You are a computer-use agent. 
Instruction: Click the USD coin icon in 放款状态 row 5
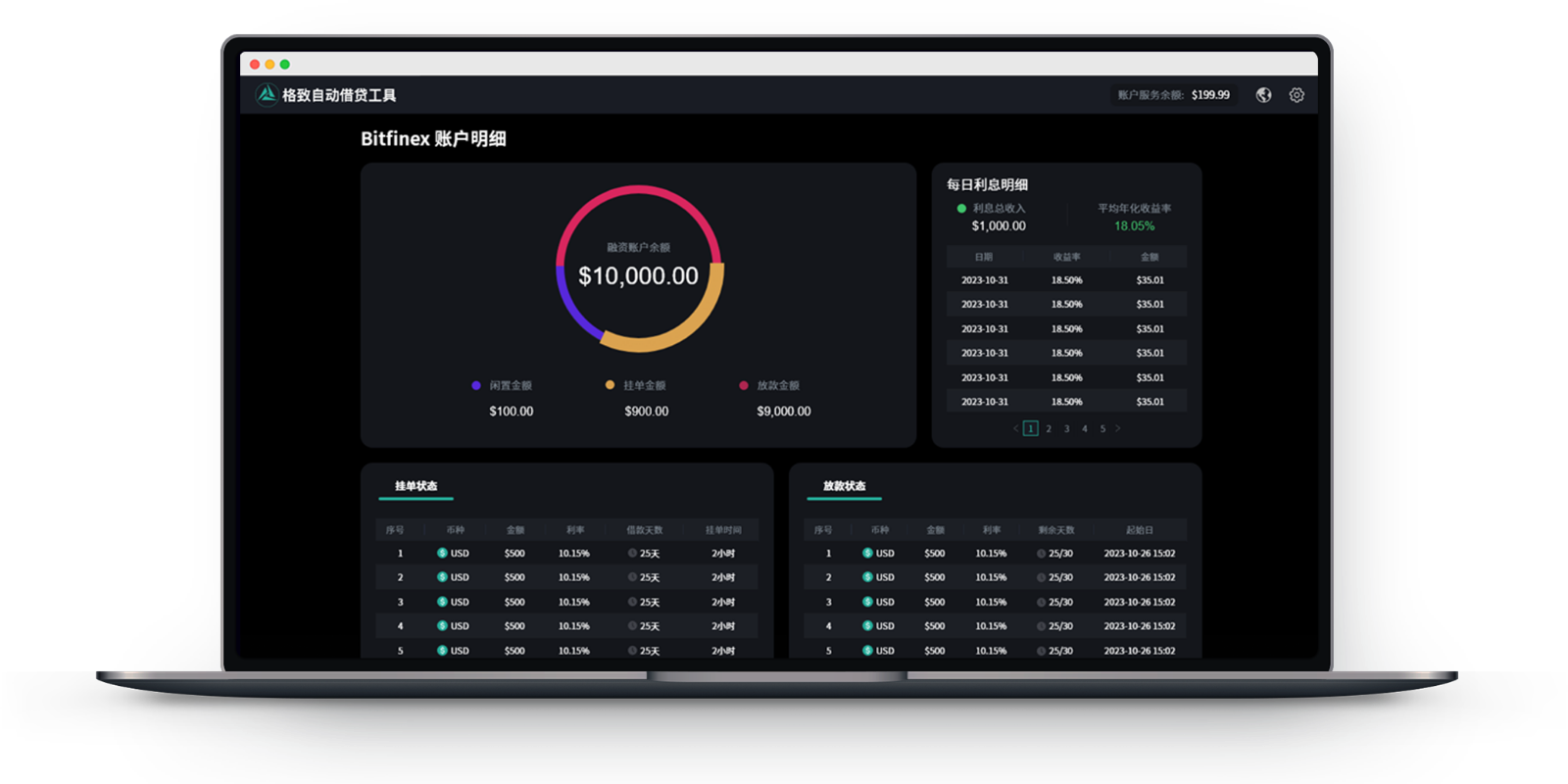point(867,650)
